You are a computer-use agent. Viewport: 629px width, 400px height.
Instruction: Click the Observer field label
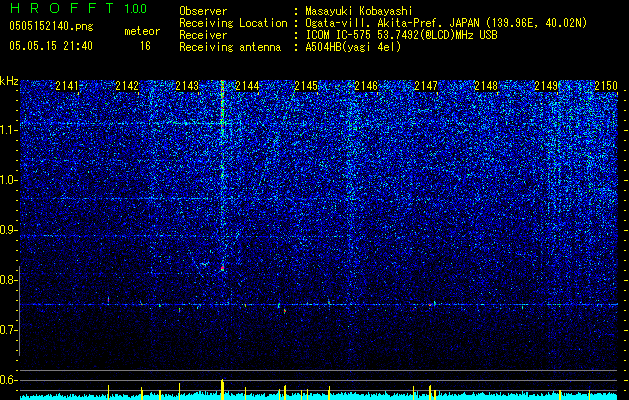coord(203,11)
